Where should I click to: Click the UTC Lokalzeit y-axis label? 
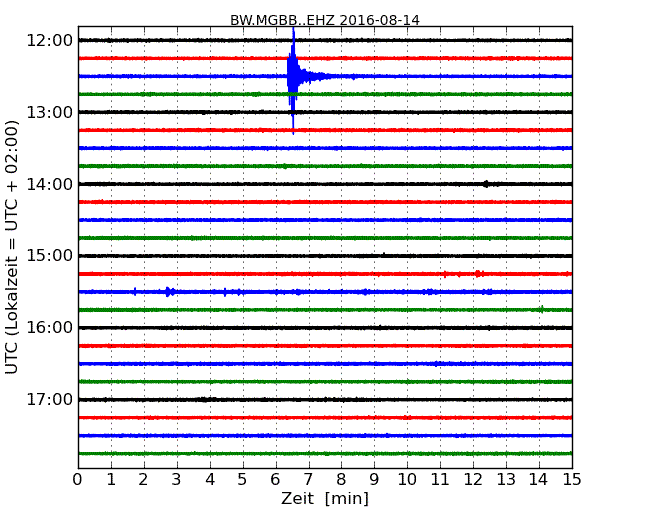[x=12, y=247]
